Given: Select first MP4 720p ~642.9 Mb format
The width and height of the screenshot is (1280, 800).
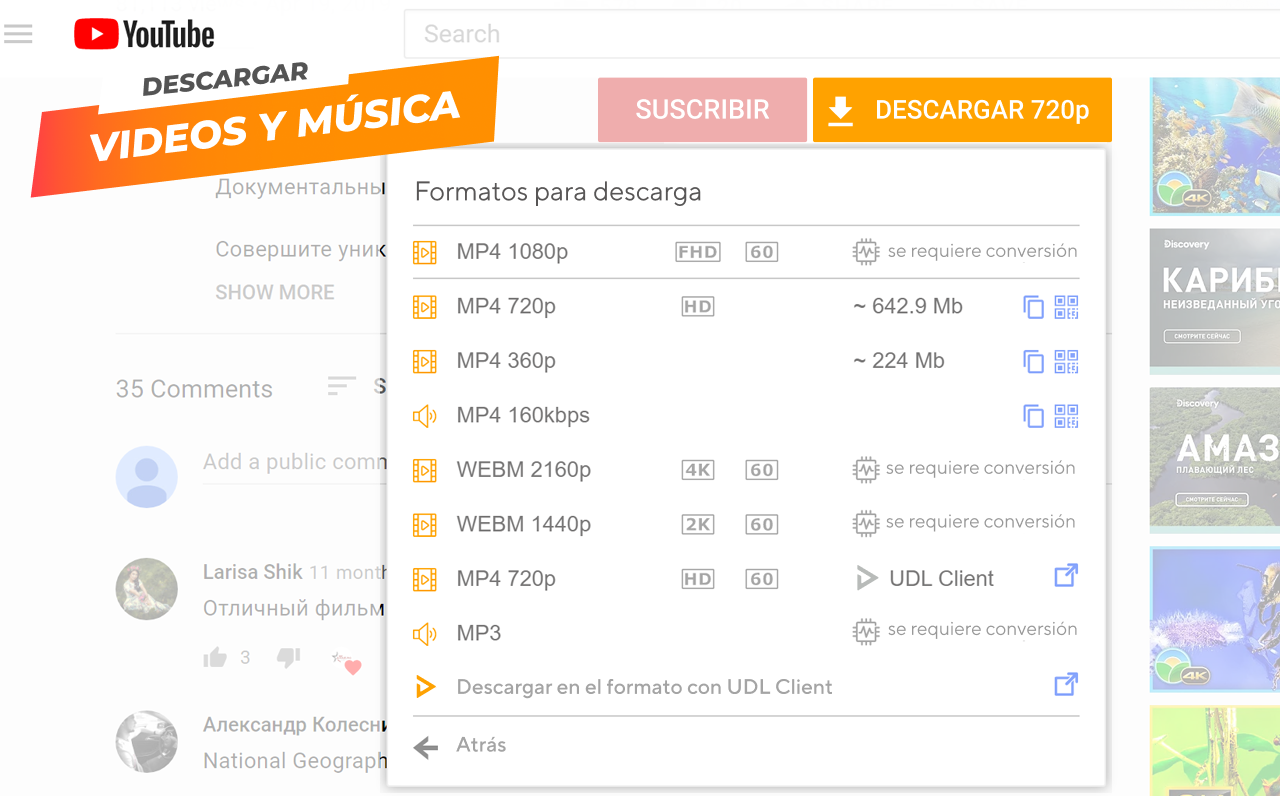Looking at the screenshot, I should [x=746, y=307].
